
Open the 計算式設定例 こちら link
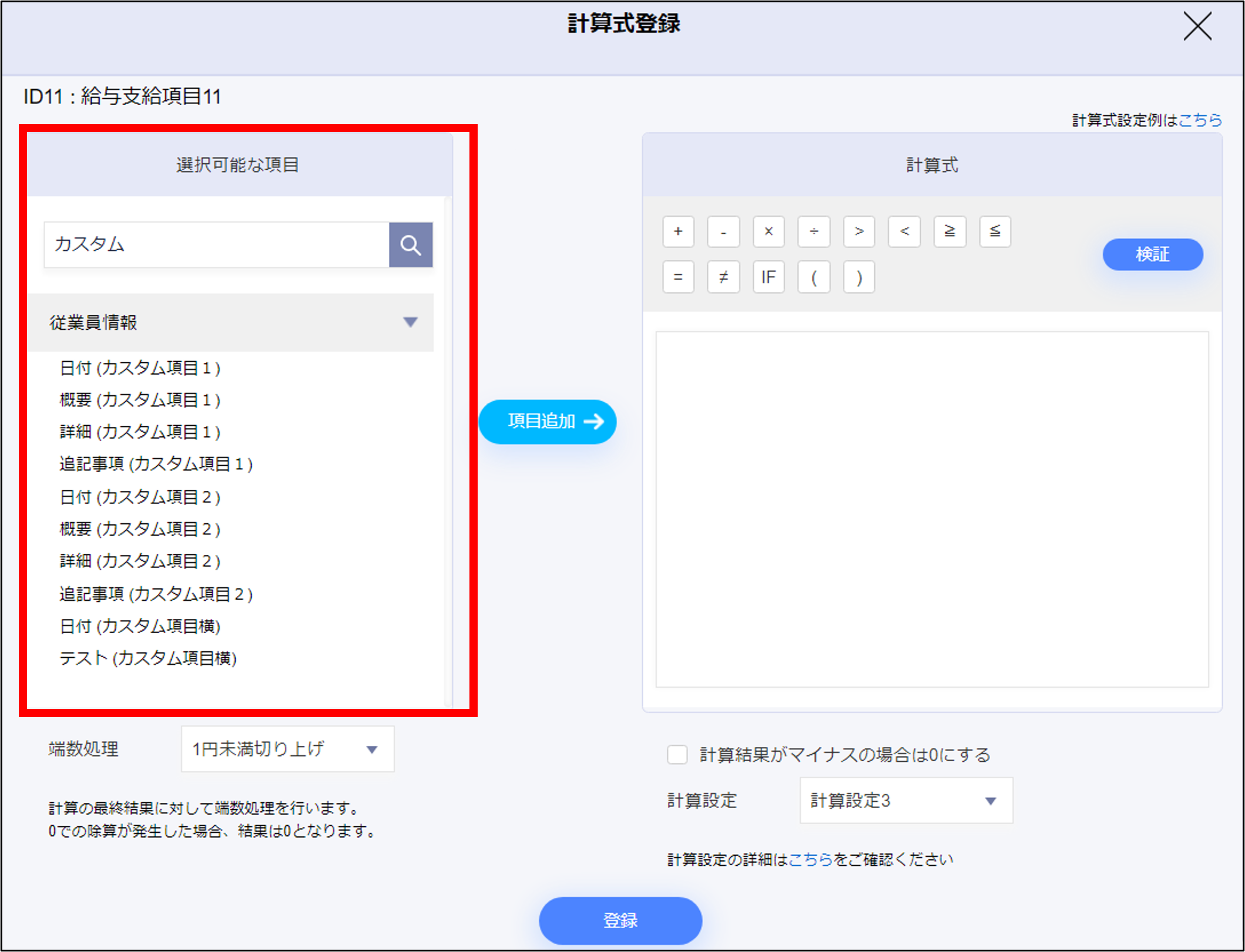point(1200,120)
